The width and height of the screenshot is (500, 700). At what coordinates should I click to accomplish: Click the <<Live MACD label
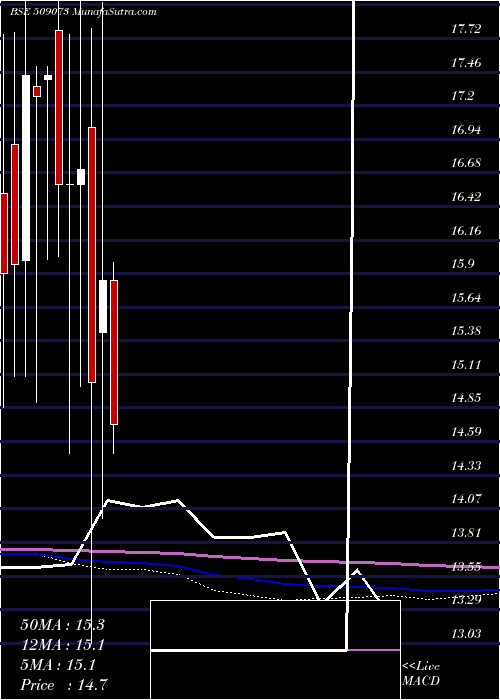pyautogui.click(x=421, y=674)
